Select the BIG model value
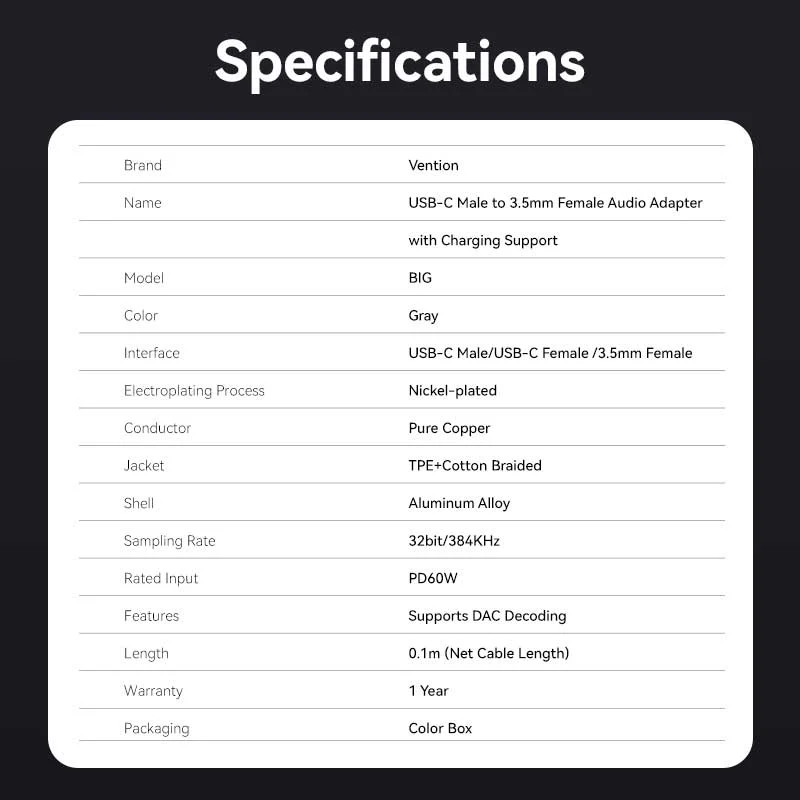 pyautogui.click(x=420, y=278)
